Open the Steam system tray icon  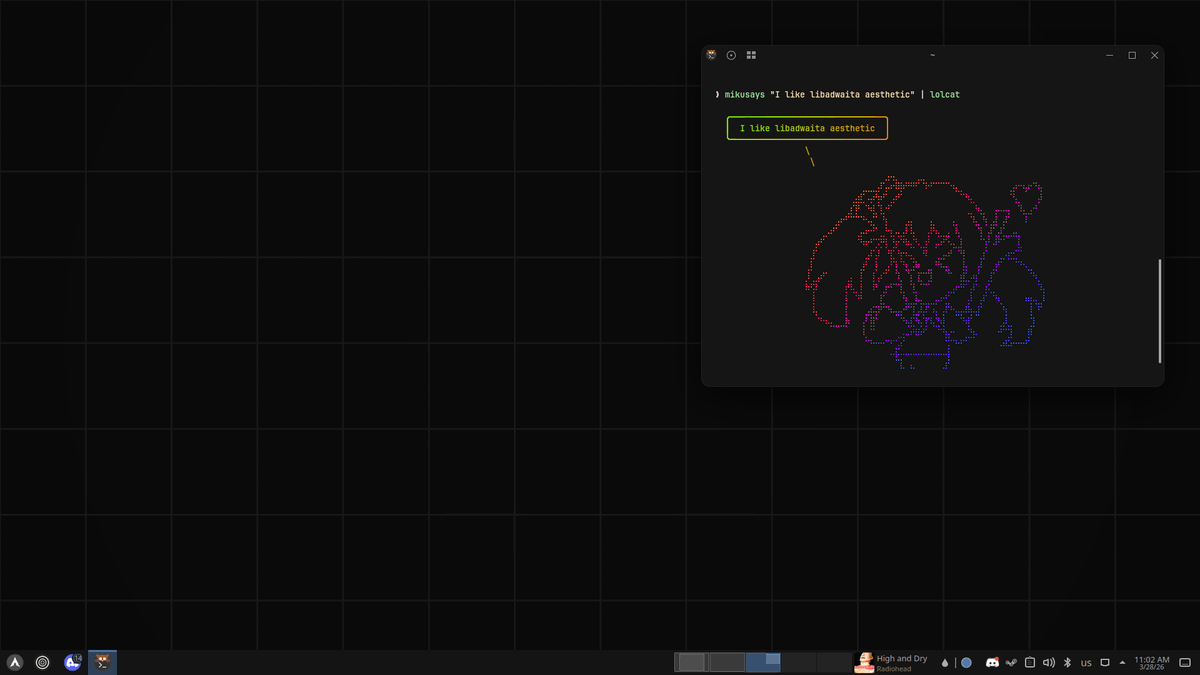[x=1011, y=663]
